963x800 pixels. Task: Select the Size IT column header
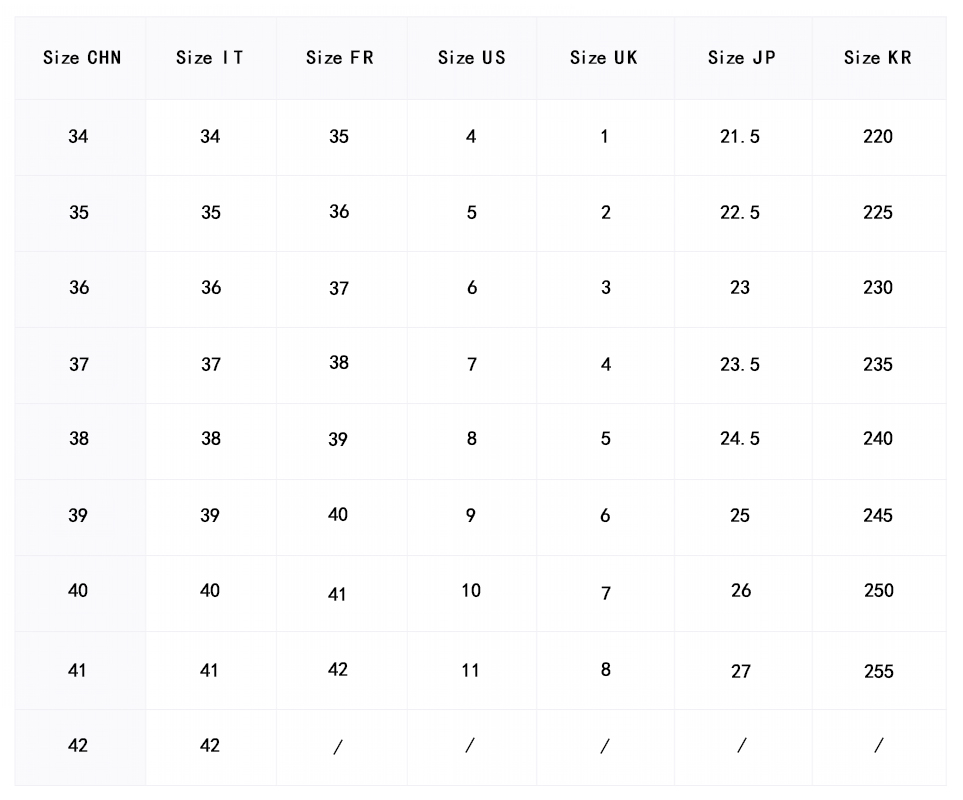pyautogui.click(x=209, y=58)
